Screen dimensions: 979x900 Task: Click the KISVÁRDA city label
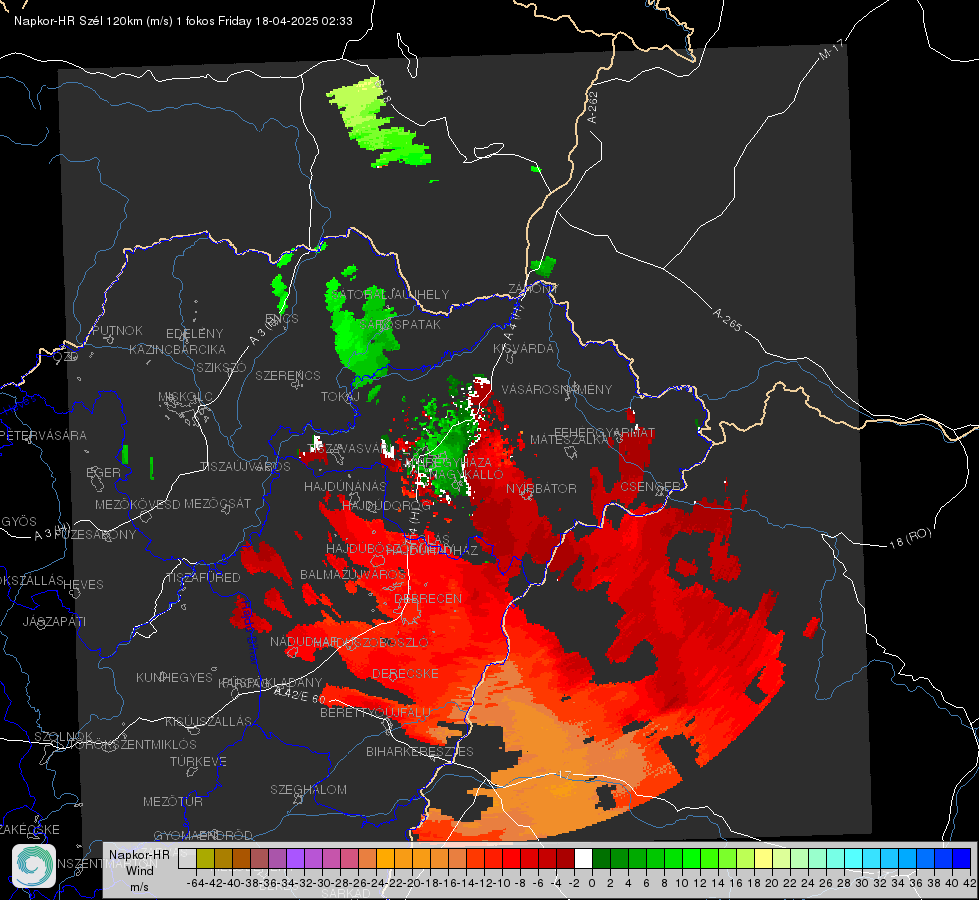524,349
